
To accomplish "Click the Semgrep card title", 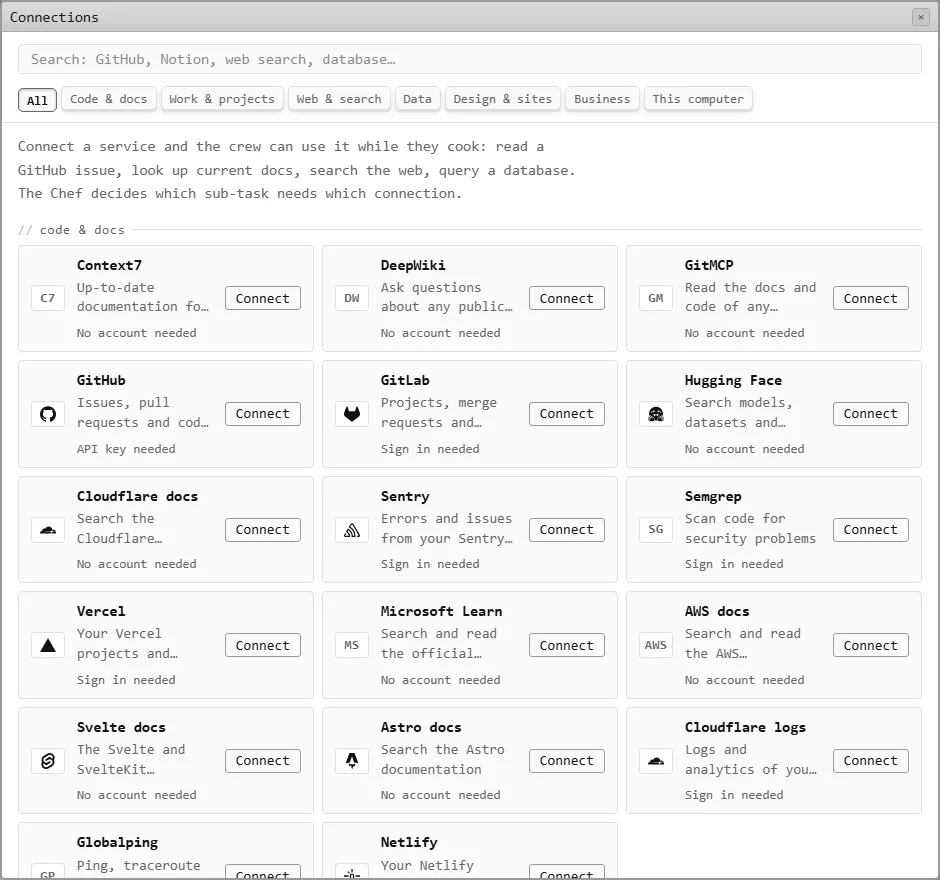I will click(x=713, y=496).
